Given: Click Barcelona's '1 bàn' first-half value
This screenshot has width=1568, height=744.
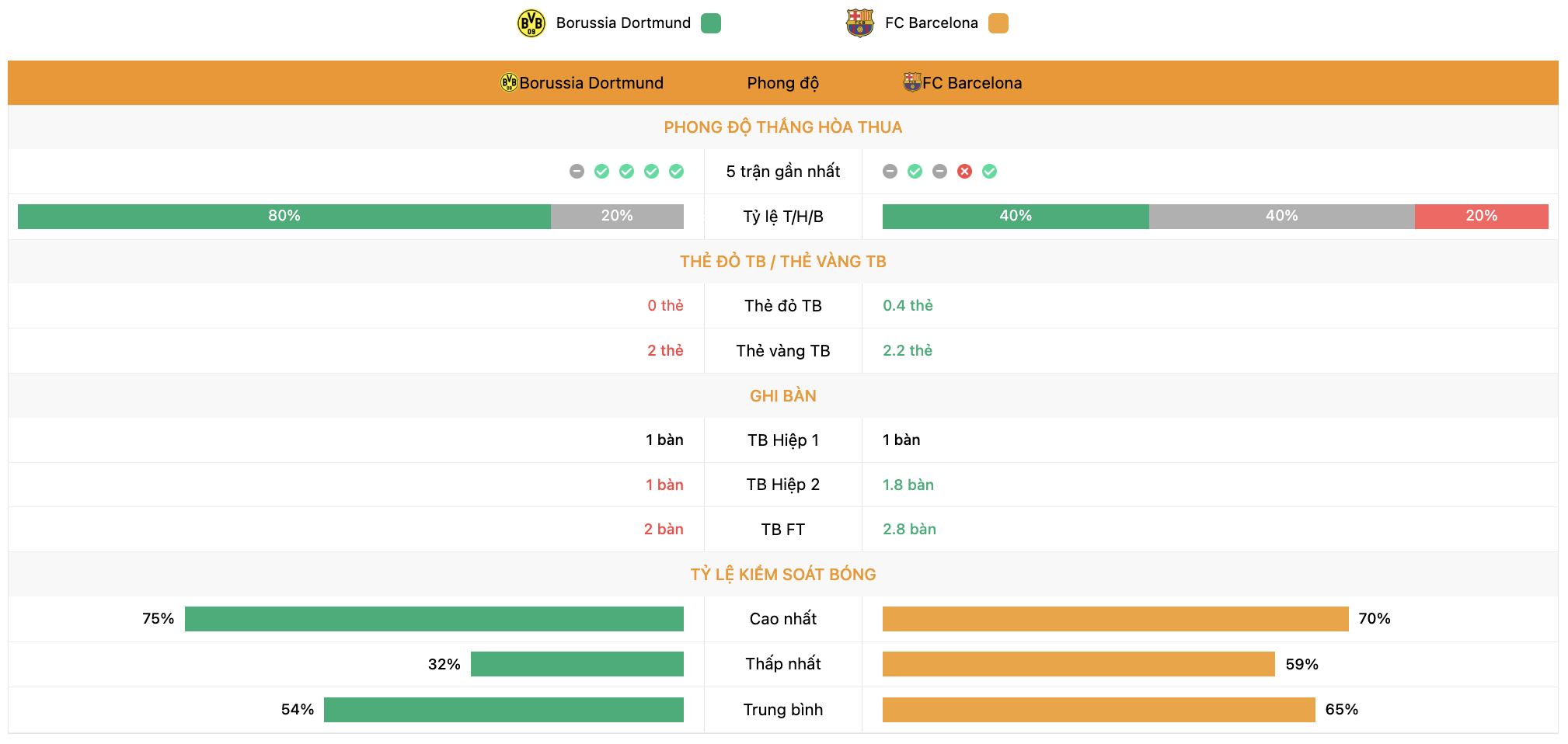Looking at the screenshot, I should pyautogui.click(x=901, y=440).
